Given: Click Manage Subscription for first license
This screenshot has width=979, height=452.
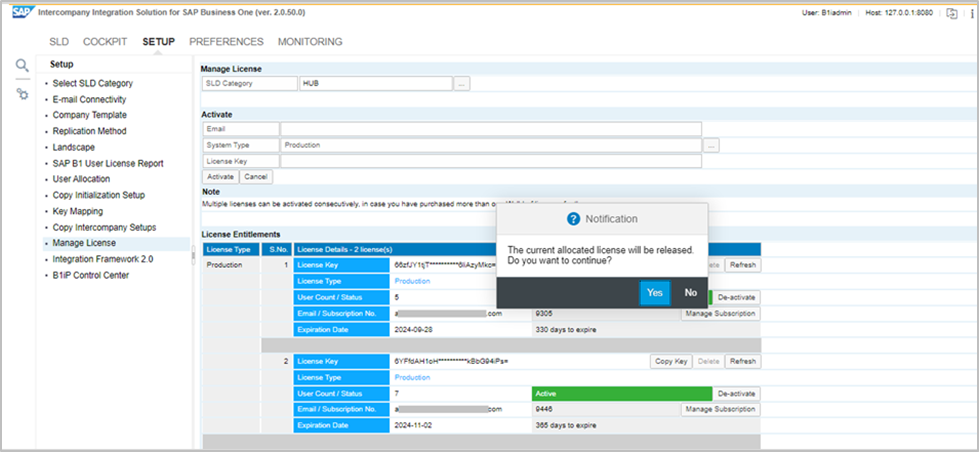Looking at the screenshot, I should [x=720, y=314].
